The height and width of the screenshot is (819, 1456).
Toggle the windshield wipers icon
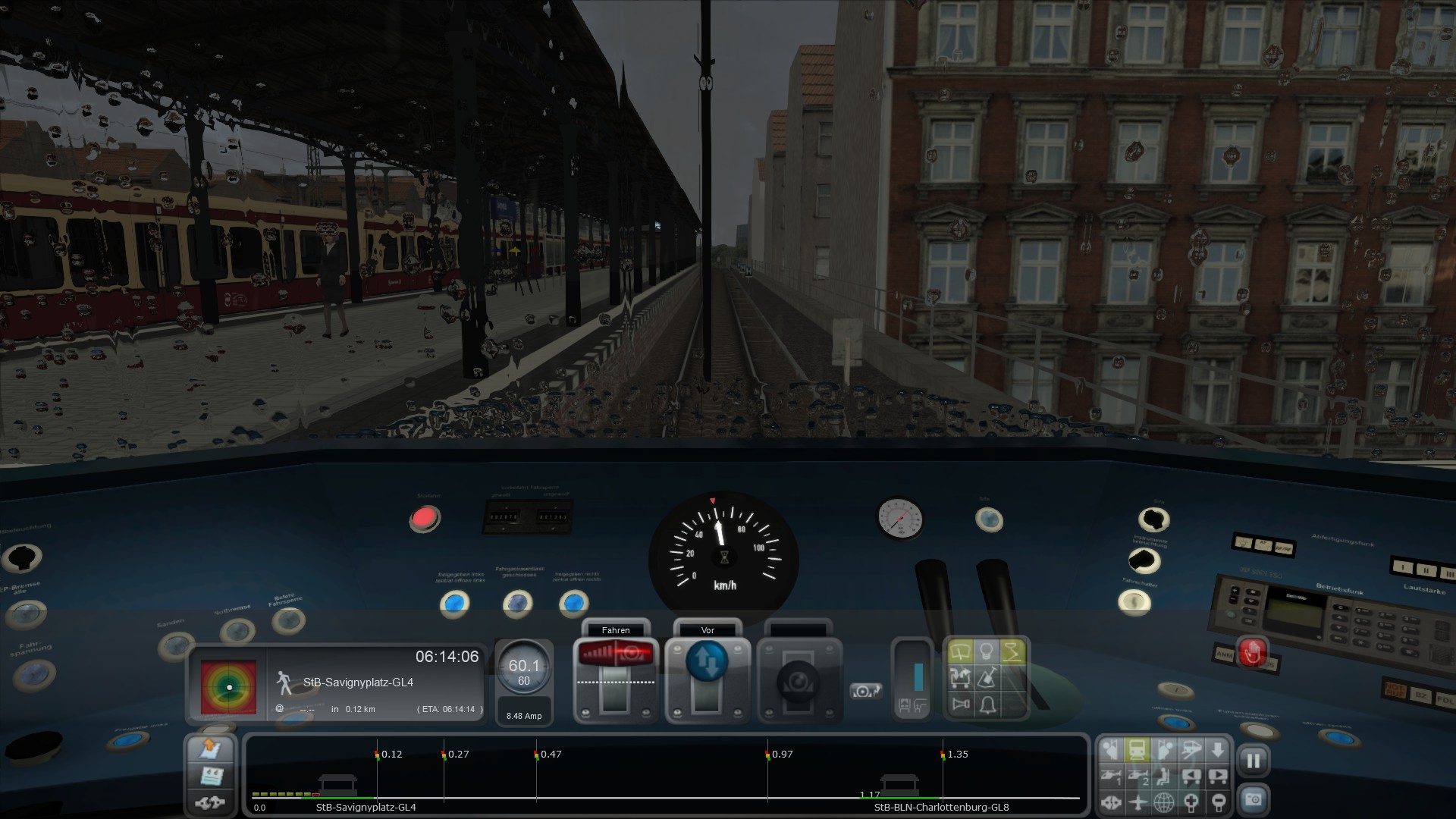pos(960,652)
